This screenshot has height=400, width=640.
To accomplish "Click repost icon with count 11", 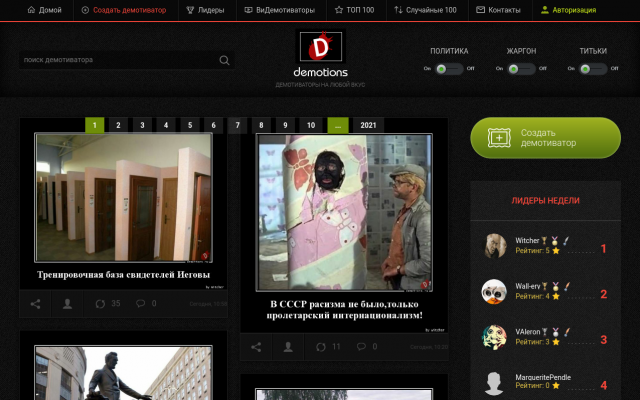I will click(x=321, y=347).
